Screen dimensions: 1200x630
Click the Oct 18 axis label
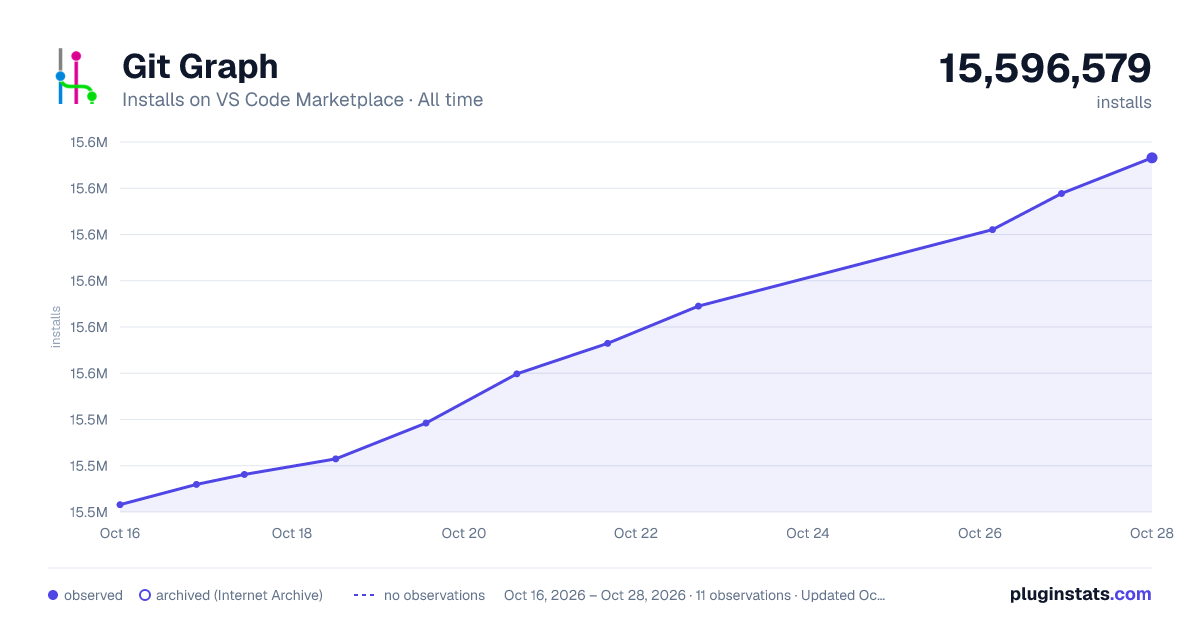(x=292, y=533)
